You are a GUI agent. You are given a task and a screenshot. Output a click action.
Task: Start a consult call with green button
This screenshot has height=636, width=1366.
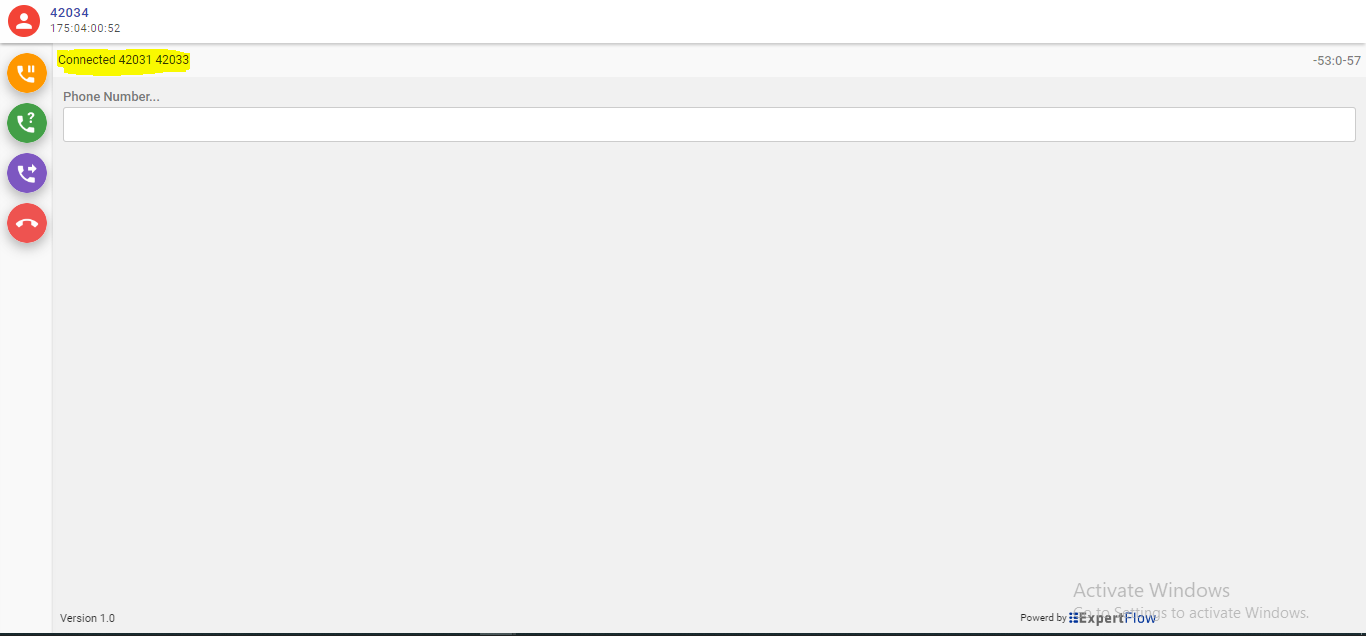click(x=27, y=123)
